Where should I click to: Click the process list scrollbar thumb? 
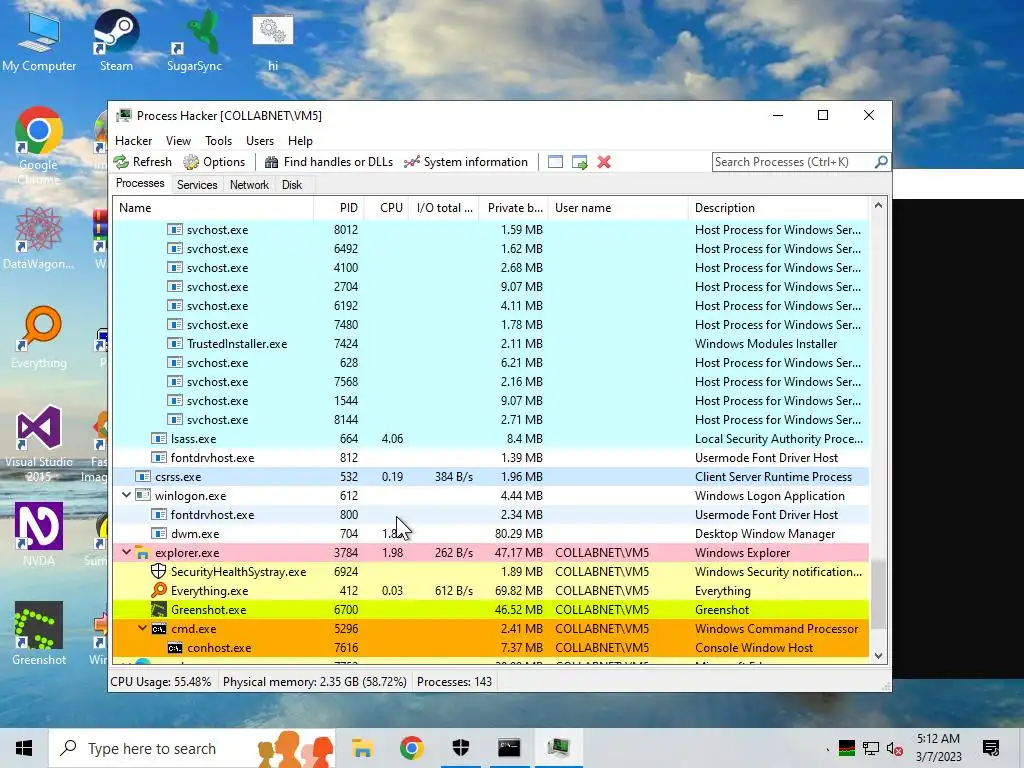tap(878, 595)
